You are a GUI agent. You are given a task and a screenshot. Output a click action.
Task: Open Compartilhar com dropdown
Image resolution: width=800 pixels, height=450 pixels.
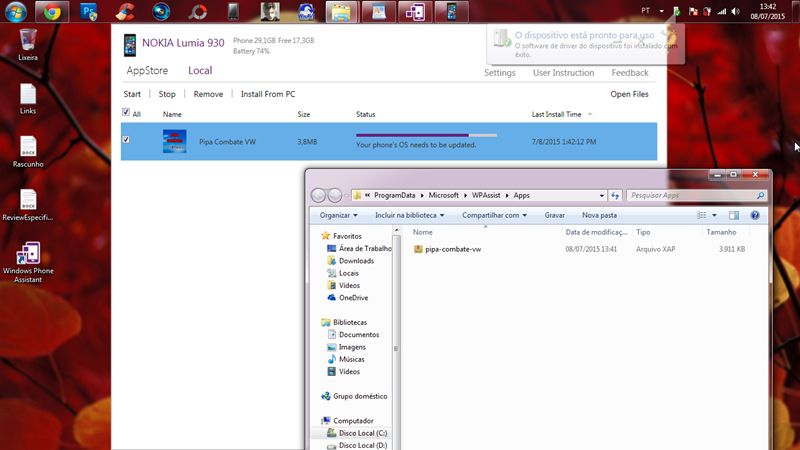coord(494,215)
